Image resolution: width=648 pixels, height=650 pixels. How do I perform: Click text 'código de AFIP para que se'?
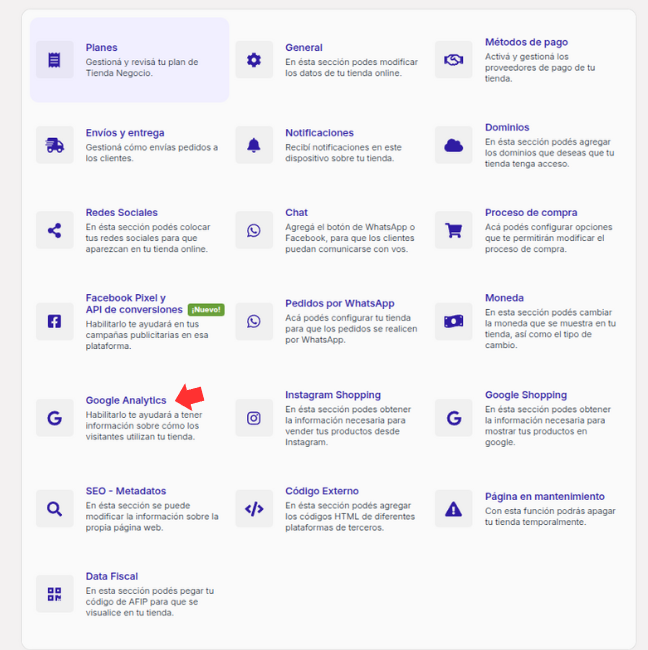pos(142,602)
